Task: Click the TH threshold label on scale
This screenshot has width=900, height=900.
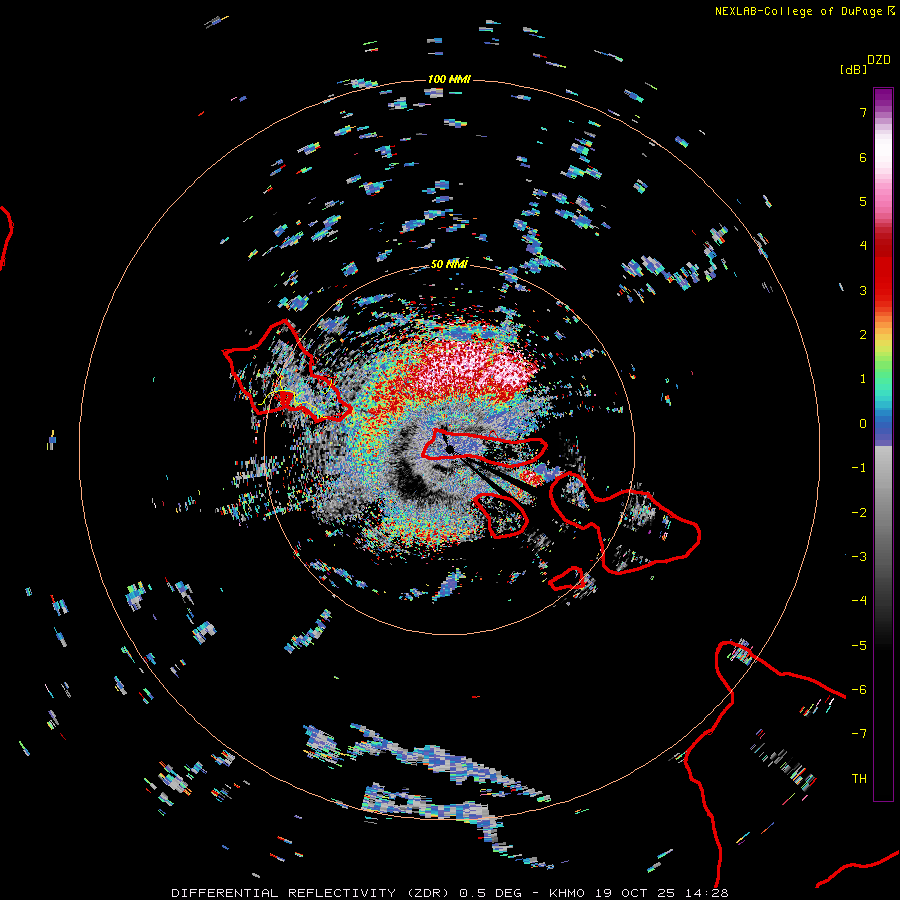Action: [859, 779]
